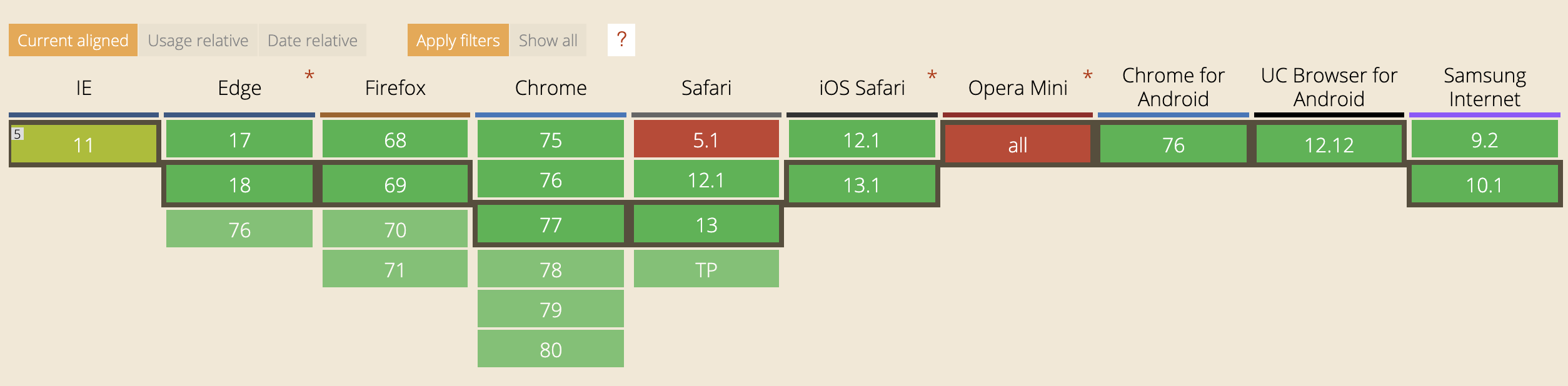This screenshot has width=1568, height=386.
Task: Select the Chrome 77 current version cell
Action: tap(550, 224)
